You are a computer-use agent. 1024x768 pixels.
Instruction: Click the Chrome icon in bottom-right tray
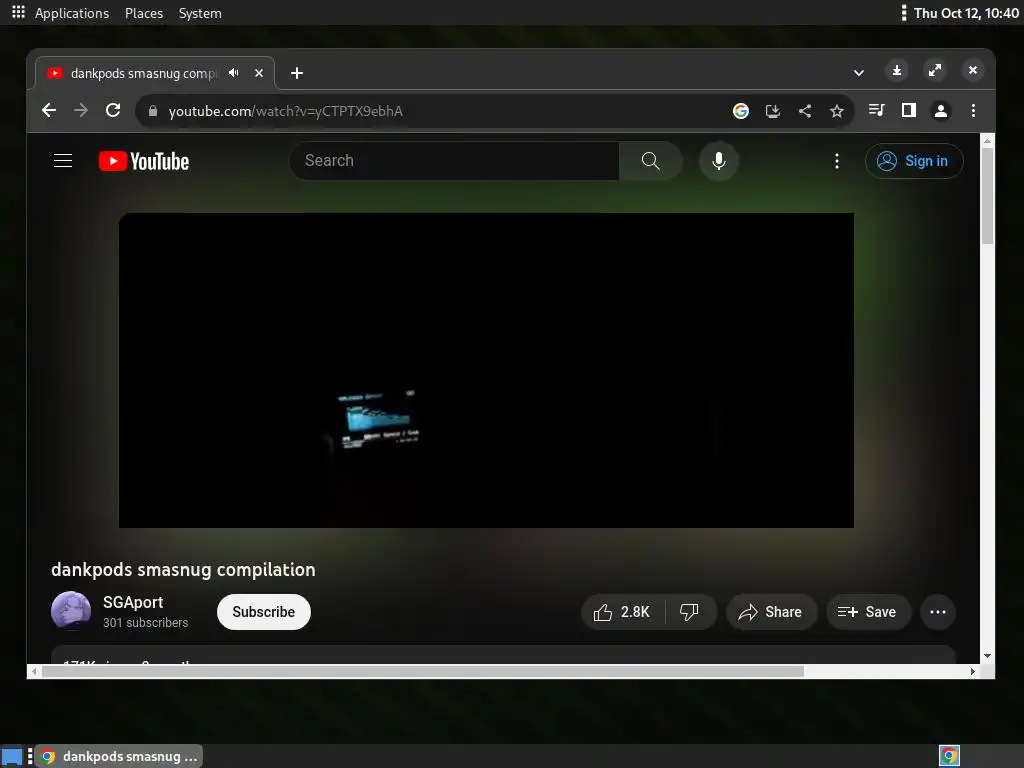[x=949, y=756]
